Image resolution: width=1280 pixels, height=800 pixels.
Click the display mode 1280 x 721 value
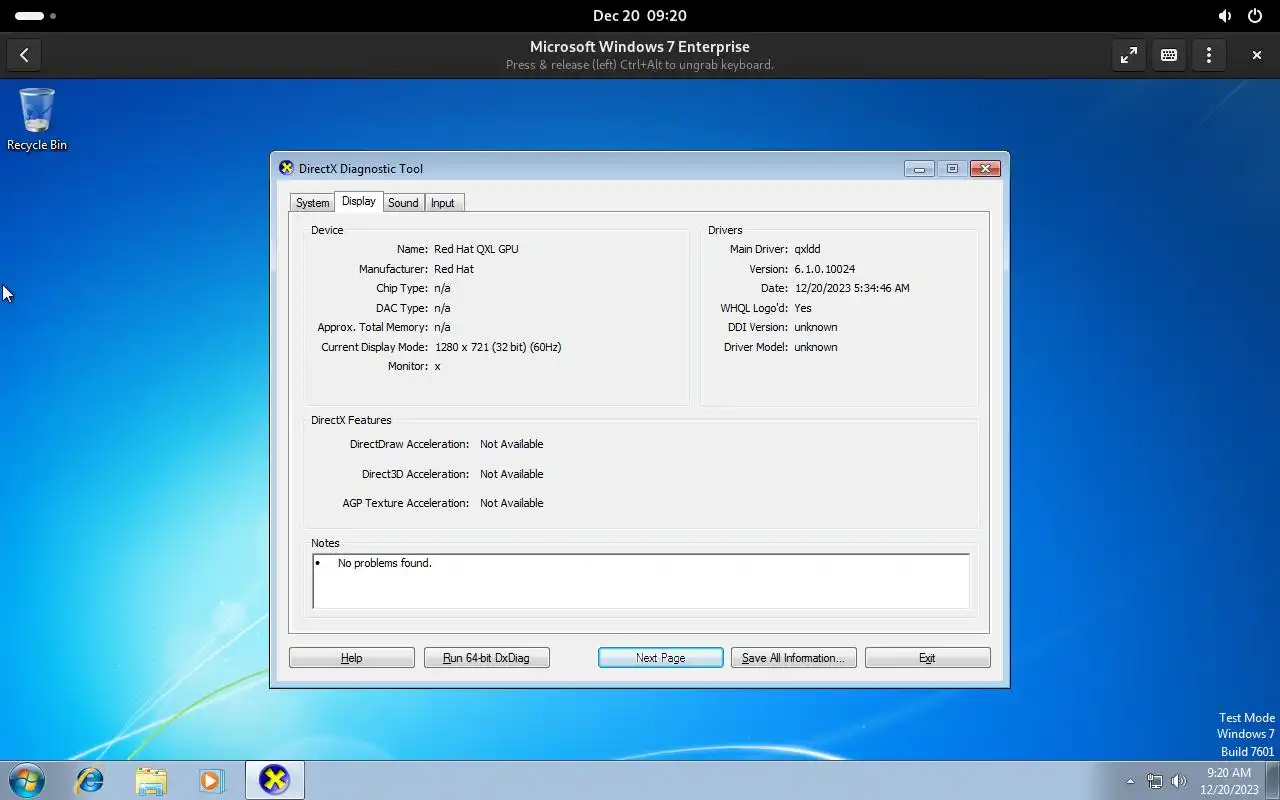(x=498, y=347)
